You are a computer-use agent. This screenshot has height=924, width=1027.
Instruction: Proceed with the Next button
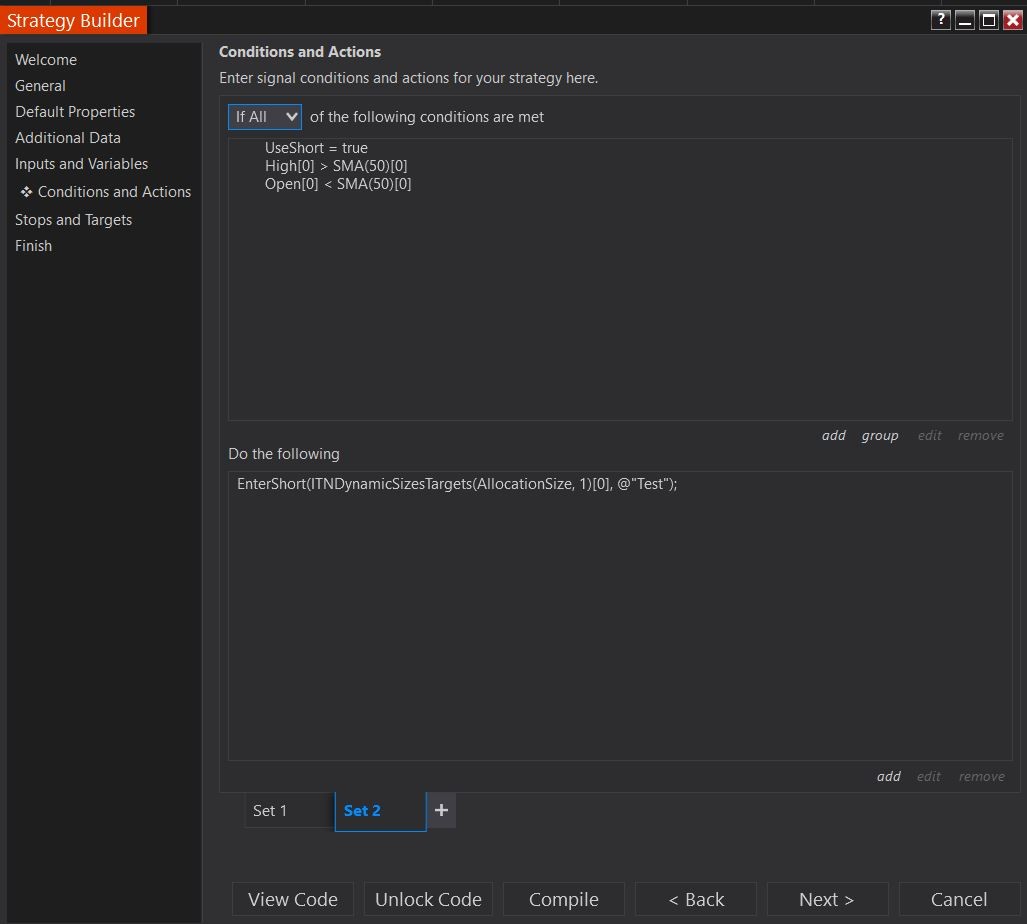[827, 899]
